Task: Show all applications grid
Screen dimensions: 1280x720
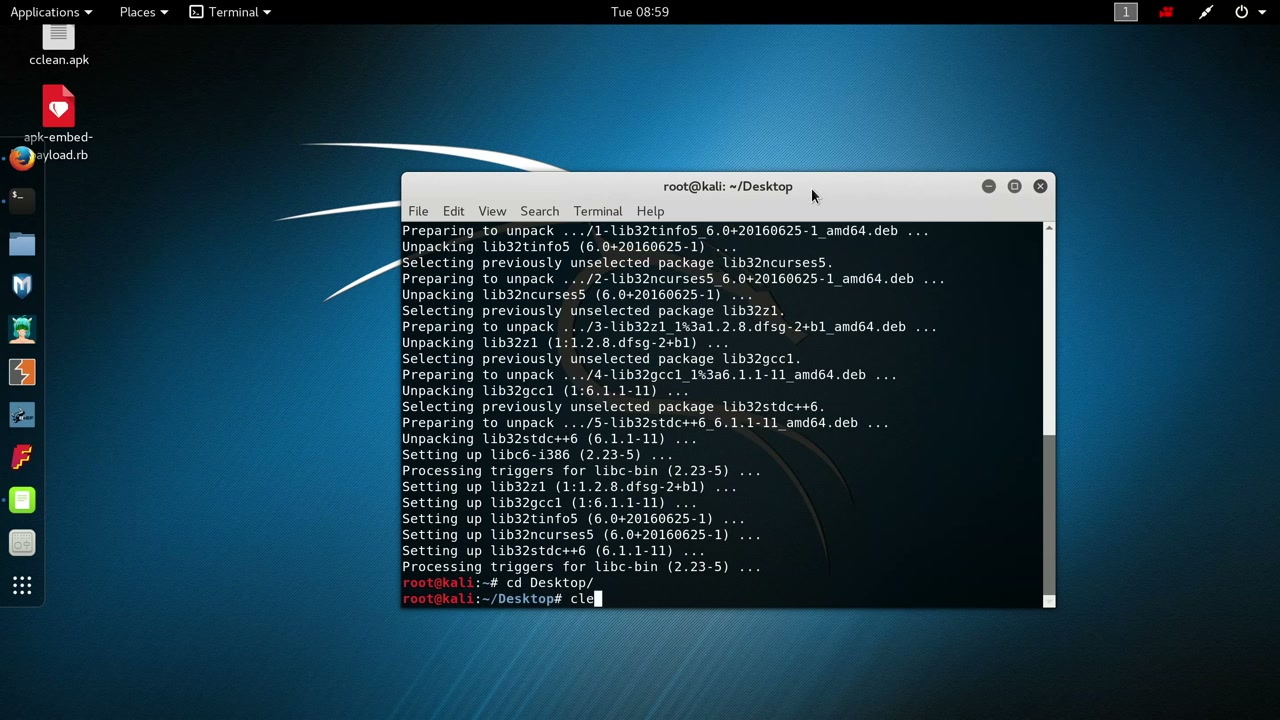Action: tap(22, 586)
